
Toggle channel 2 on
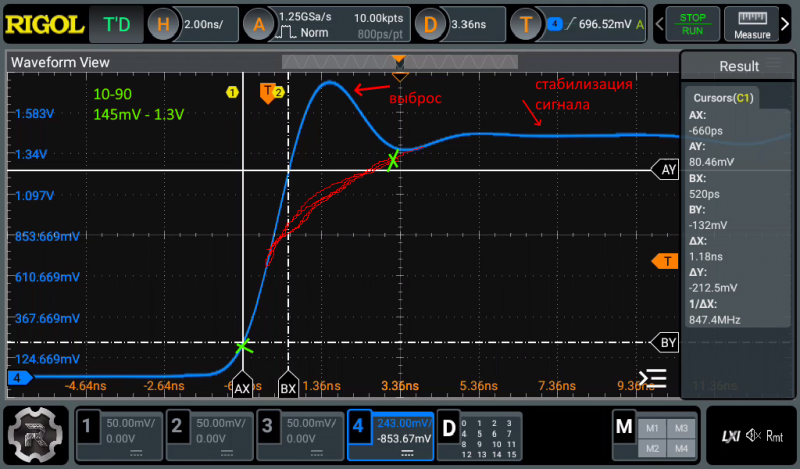point(208,436)
